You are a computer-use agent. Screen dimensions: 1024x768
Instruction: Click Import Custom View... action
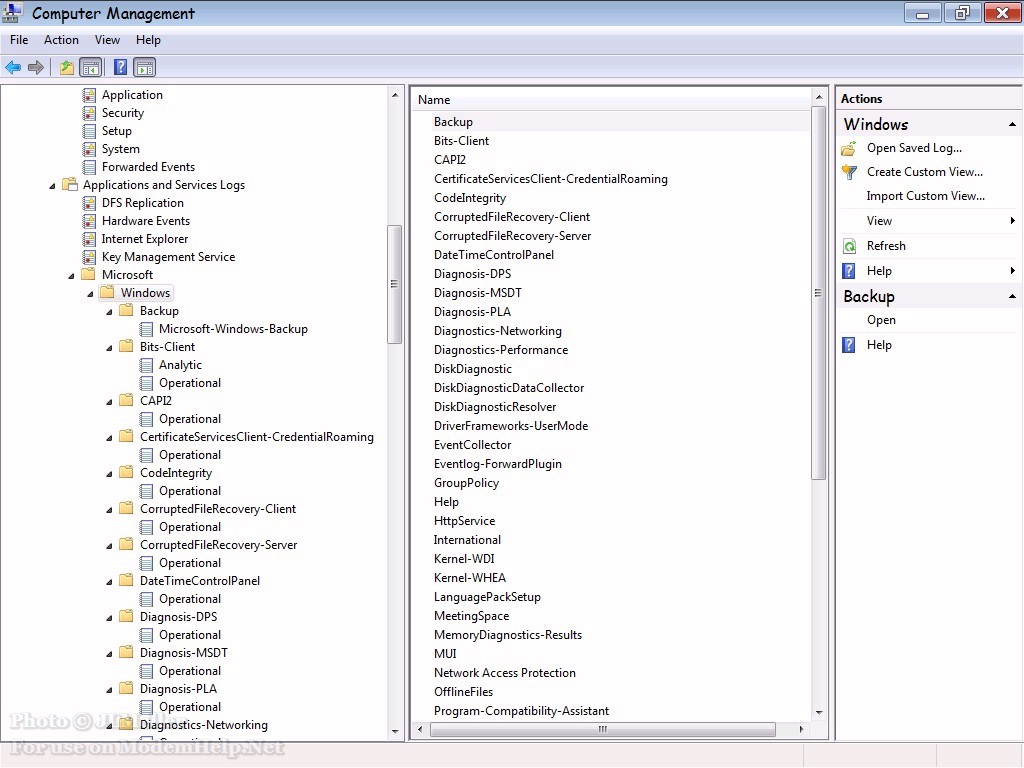tap(925, 196)
